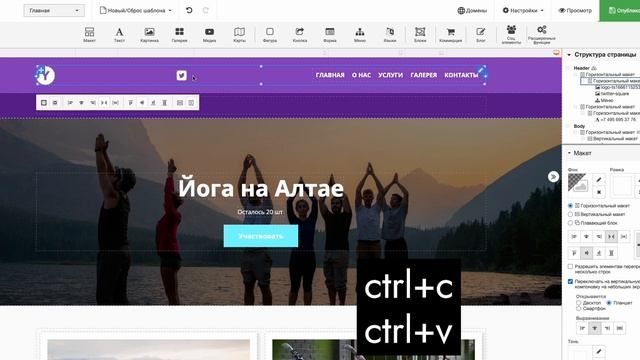This screenshot has width=640, height=360.
Task: Select the Вертикальный макет radio option
Action: tap(571, 214)
